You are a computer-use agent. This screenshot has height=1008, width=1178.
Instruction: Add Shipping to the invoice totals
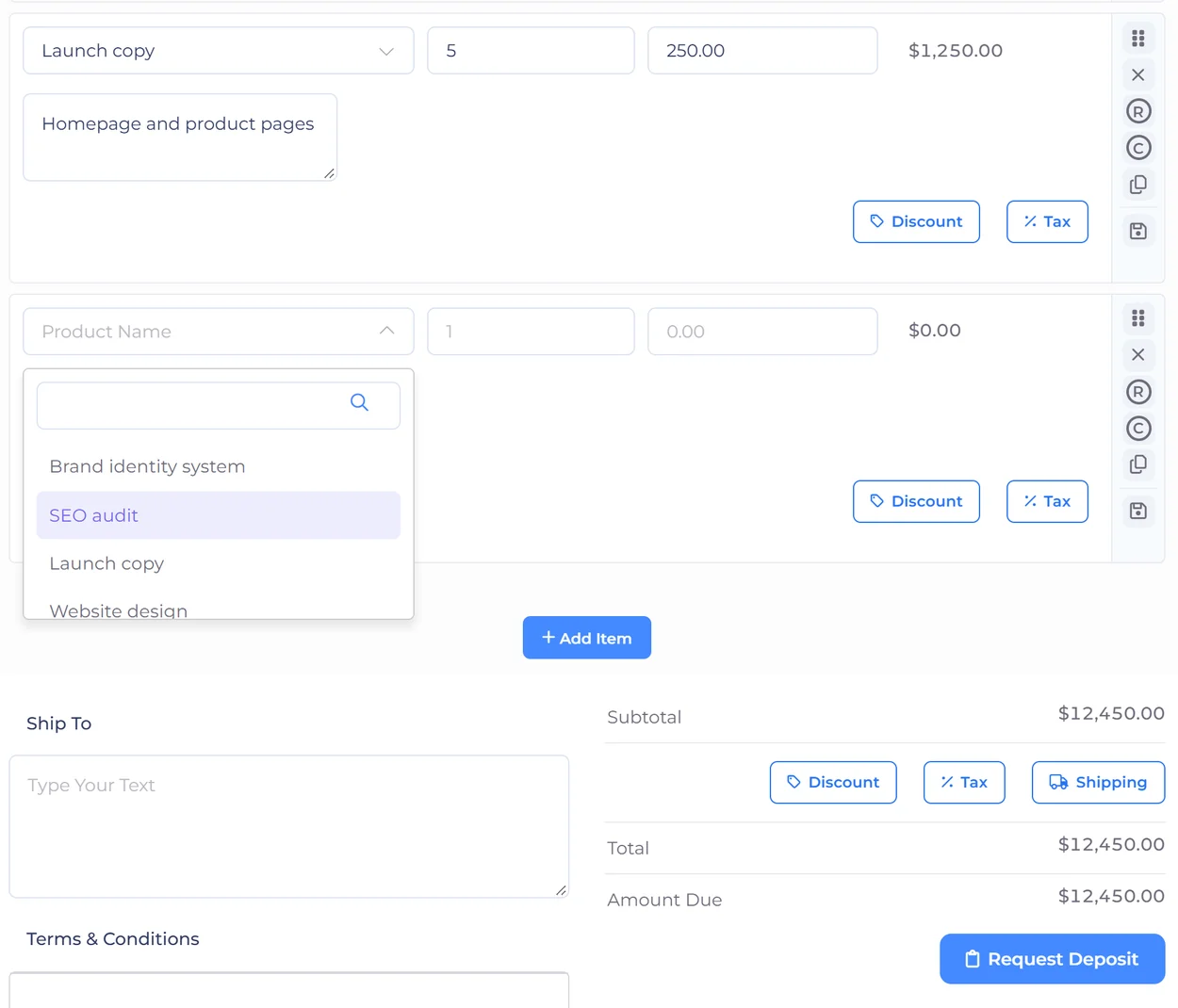(1098, 783)
